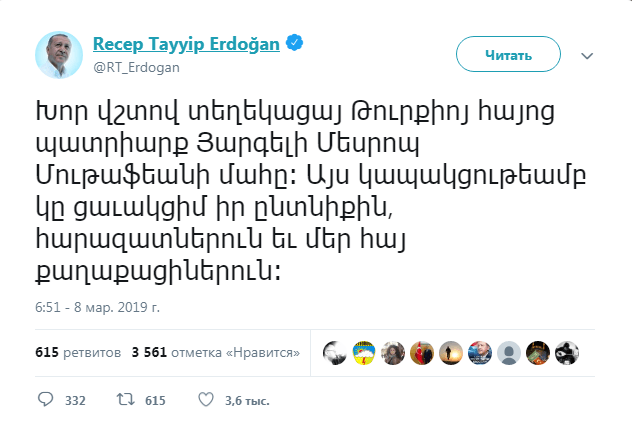Click the blue verified badge
632x436 pixels.
tap(296, 43)
